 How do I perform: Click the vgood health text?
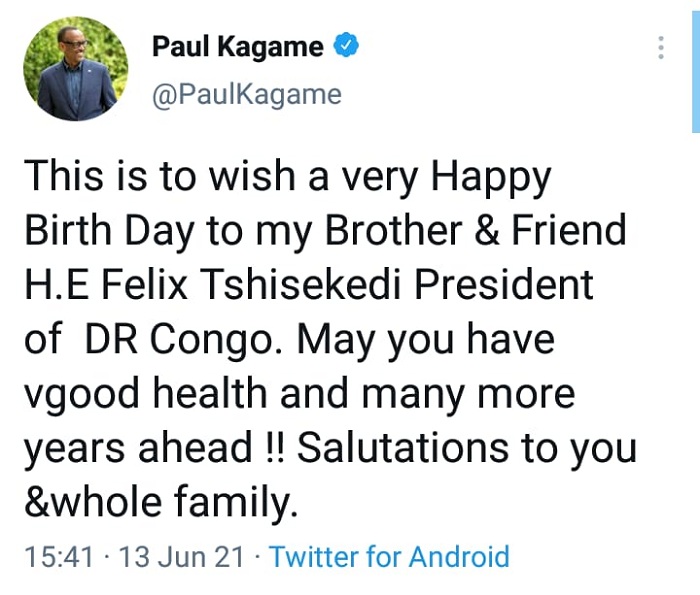[x=145, y=396]
